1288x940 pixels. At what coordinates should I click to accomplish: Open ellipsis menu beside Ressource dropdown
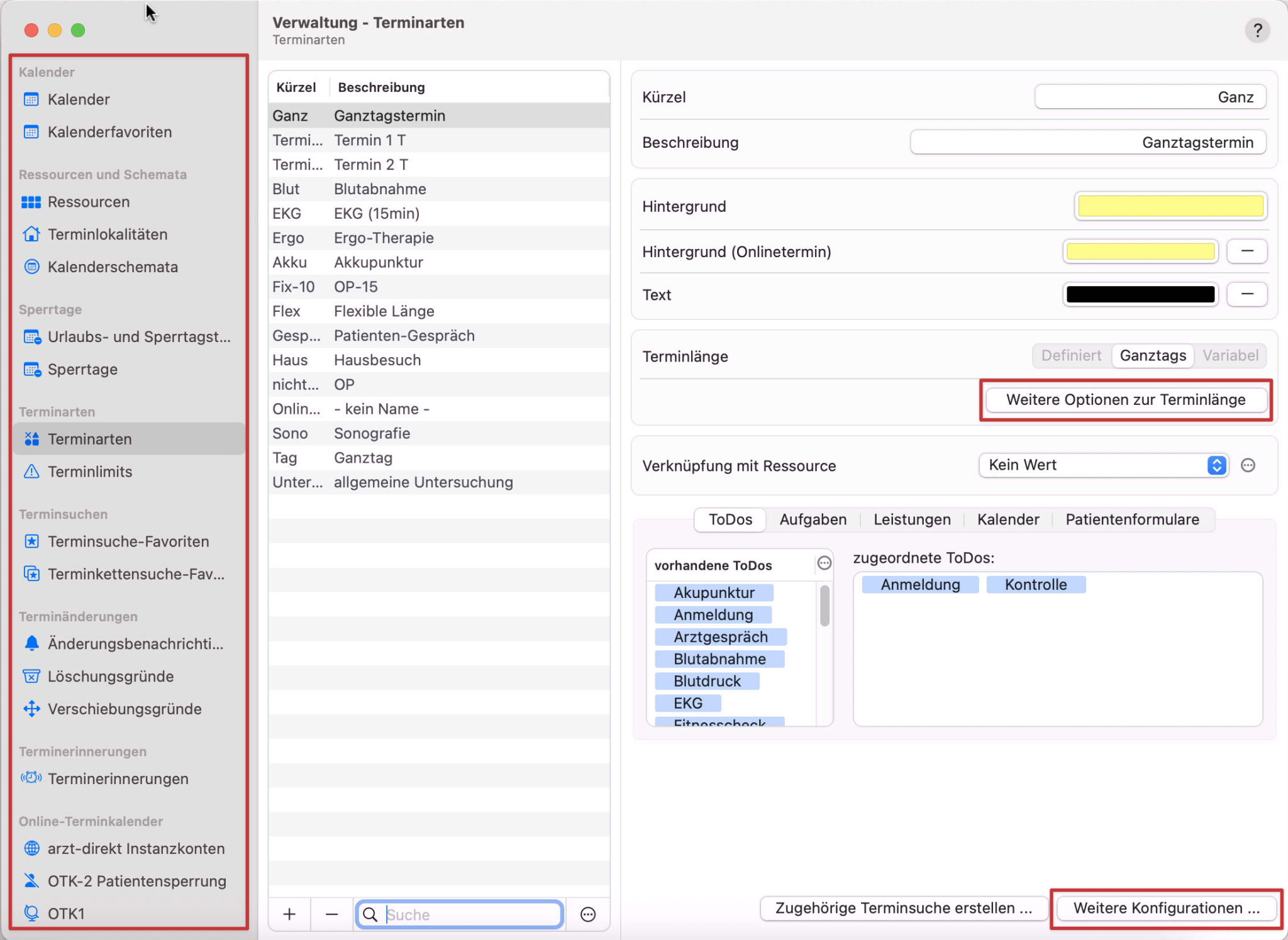1248,465
